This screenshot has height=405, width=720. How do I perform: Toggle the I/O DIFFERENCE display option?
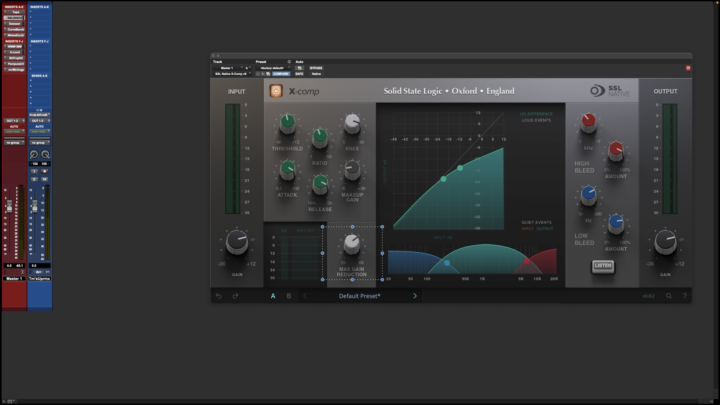pos(536,114)
